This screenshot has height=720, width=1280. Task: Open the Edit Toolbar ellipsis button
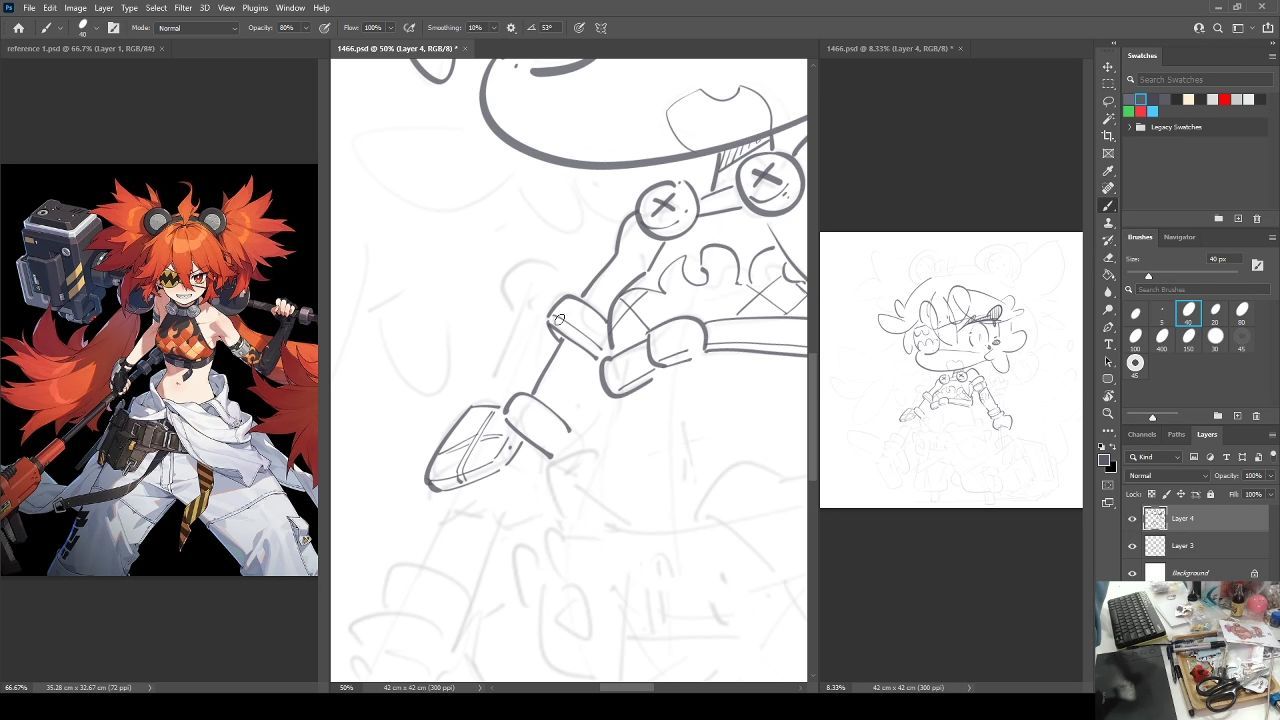point(1108,431)
